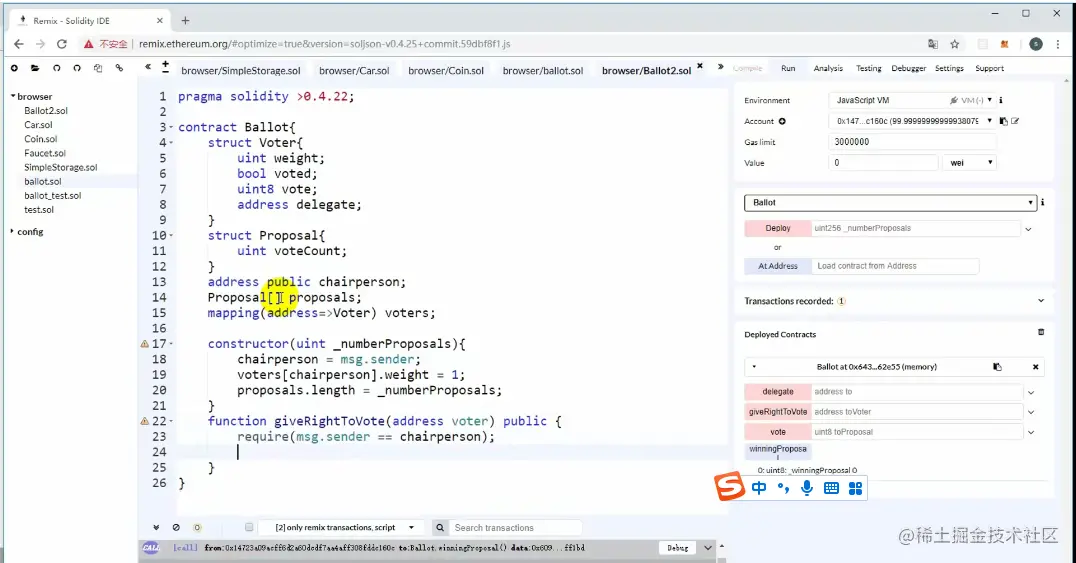Expand the delegate function parameters chevron
The image size is (1076, 563).
point(1031,392)
